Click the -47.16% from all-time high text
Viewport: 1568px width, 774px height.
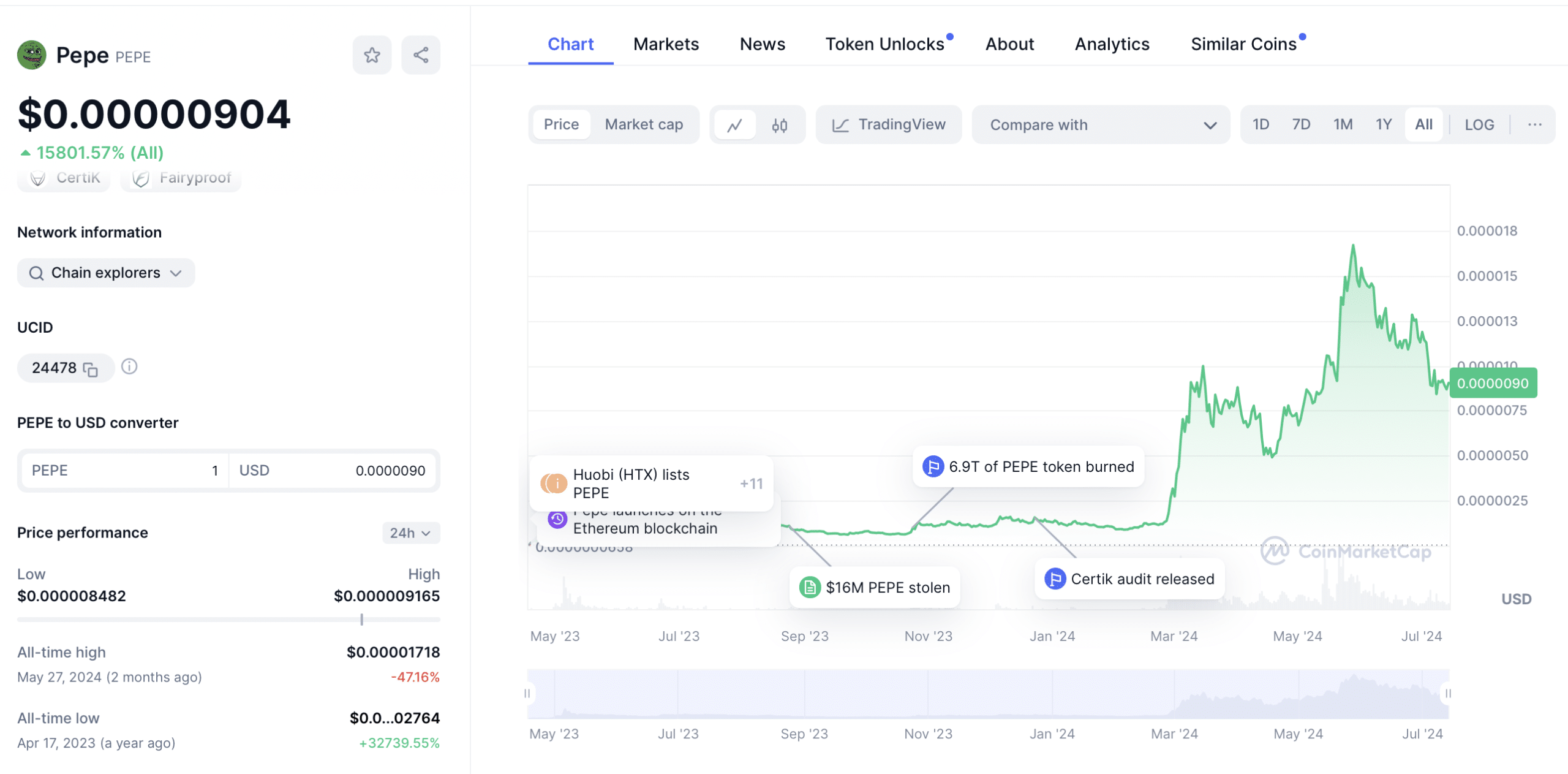coord(415,677)
